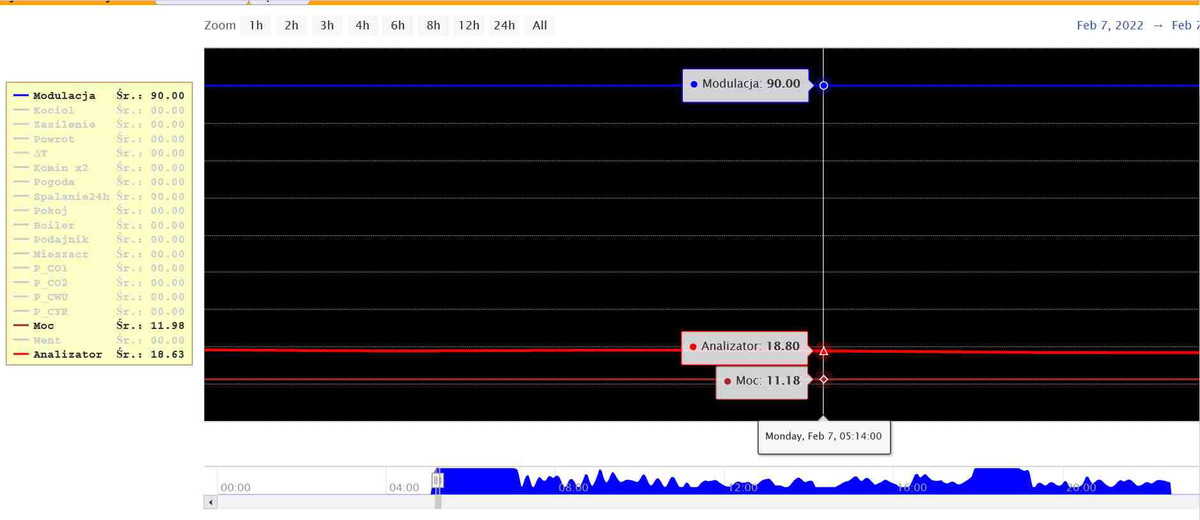The width and height of the screenshot is (1200, 520).
Task: Click the blue Modulacja data point marker
Action: pos(823,85)
